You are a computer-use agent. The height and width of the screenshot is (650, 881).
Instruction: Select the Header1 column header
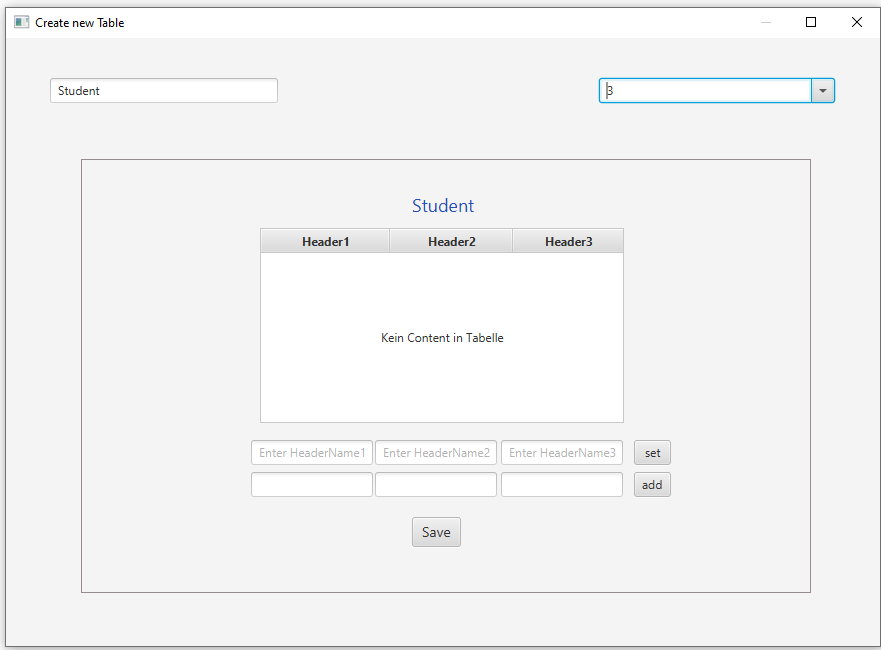(324, 241)
